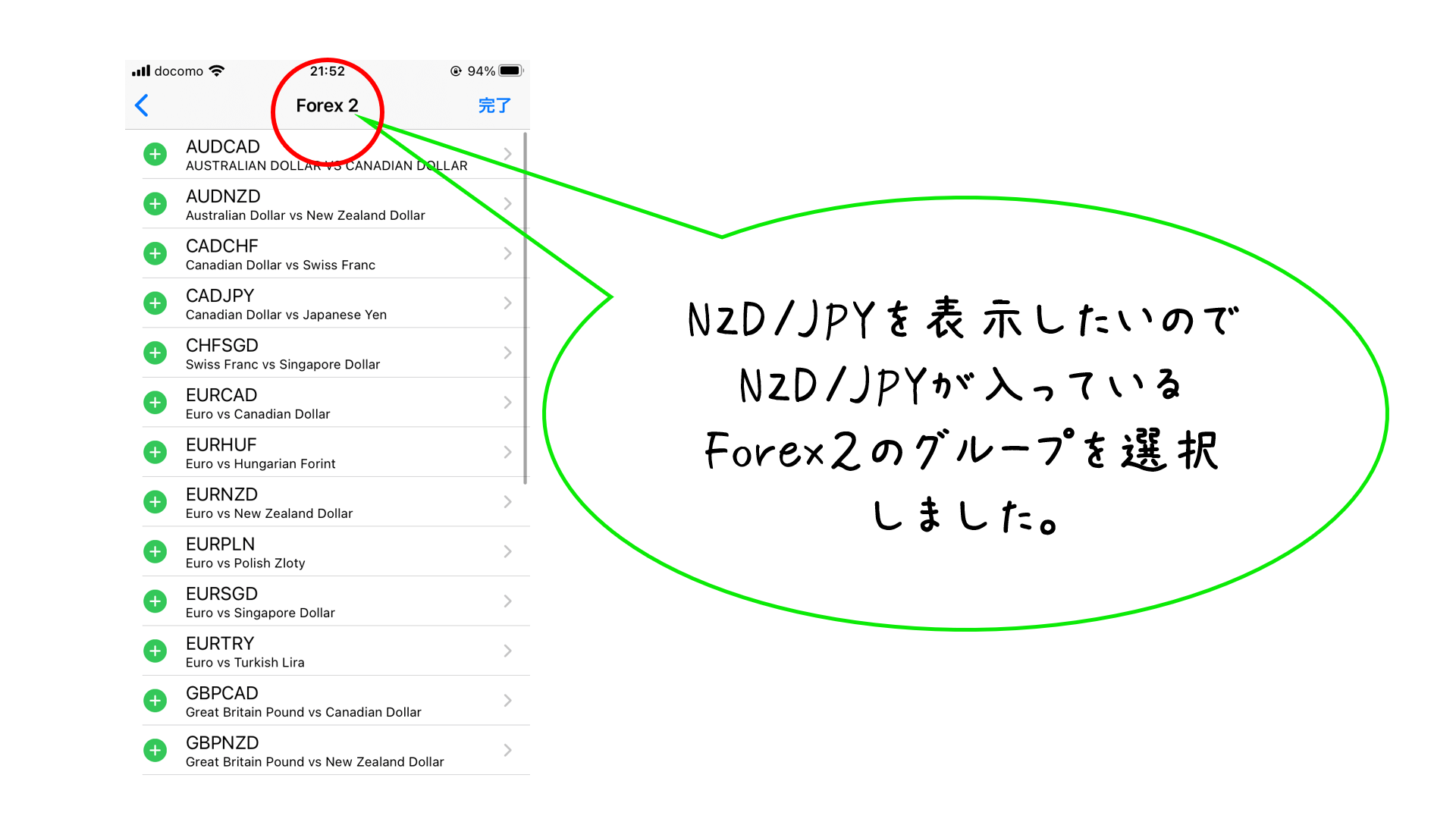Select 'Euro vs New Zealand Dollar' description
Viewport: 1456px width, 819px height.
click(x=269, y=513)
